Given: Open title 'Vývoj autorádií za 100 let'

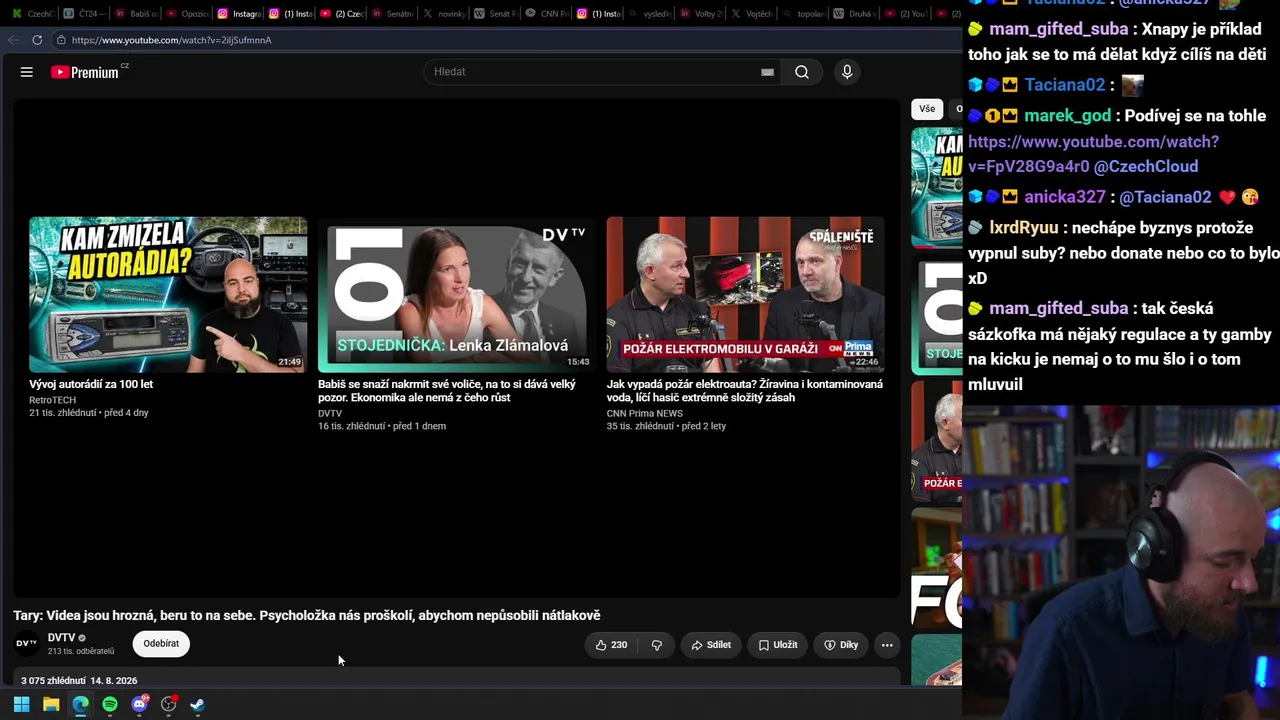Looking at the screenshot, I should (x=91, y=384).
